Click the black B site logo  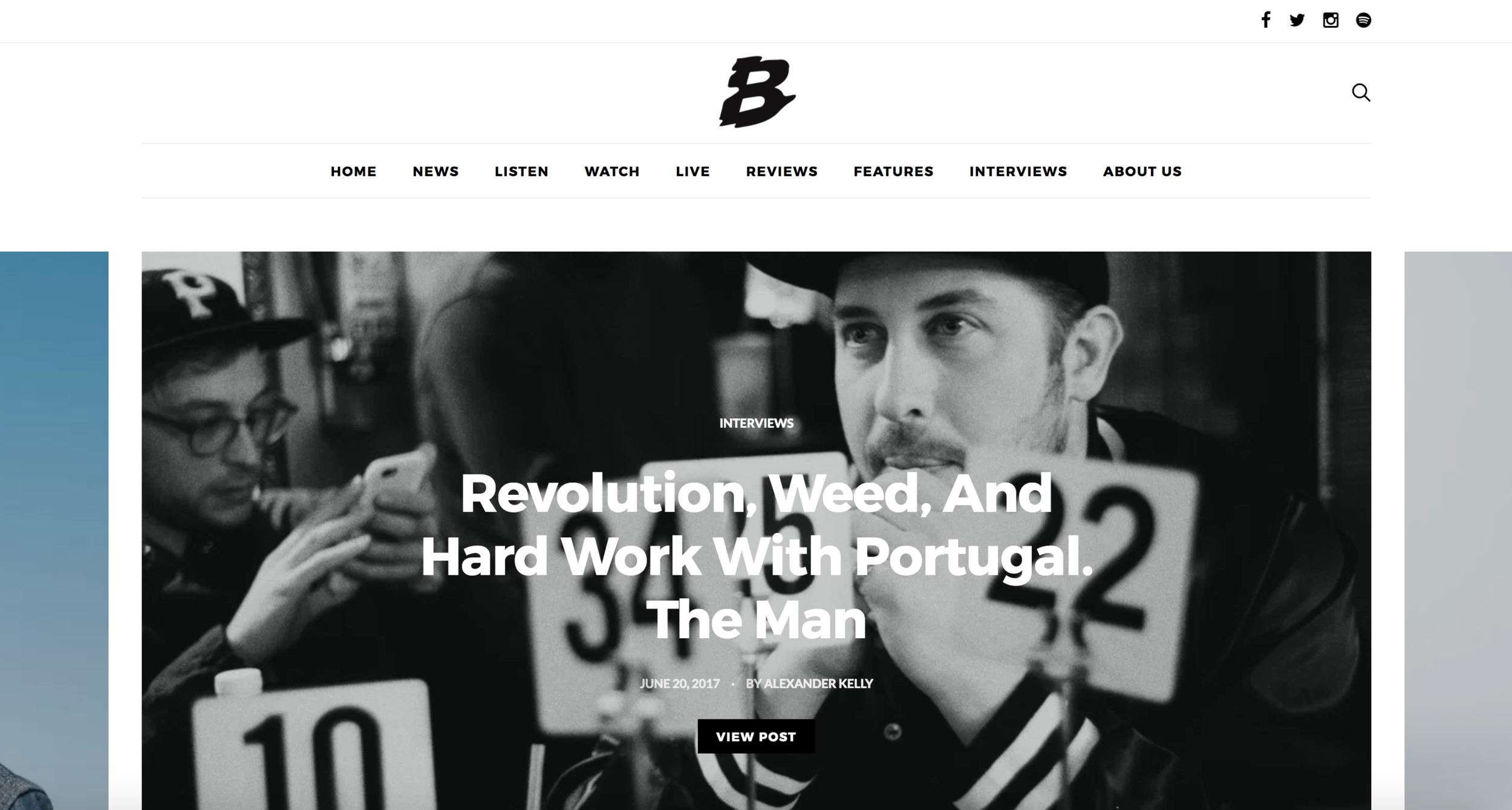click(x=757, y=92)
